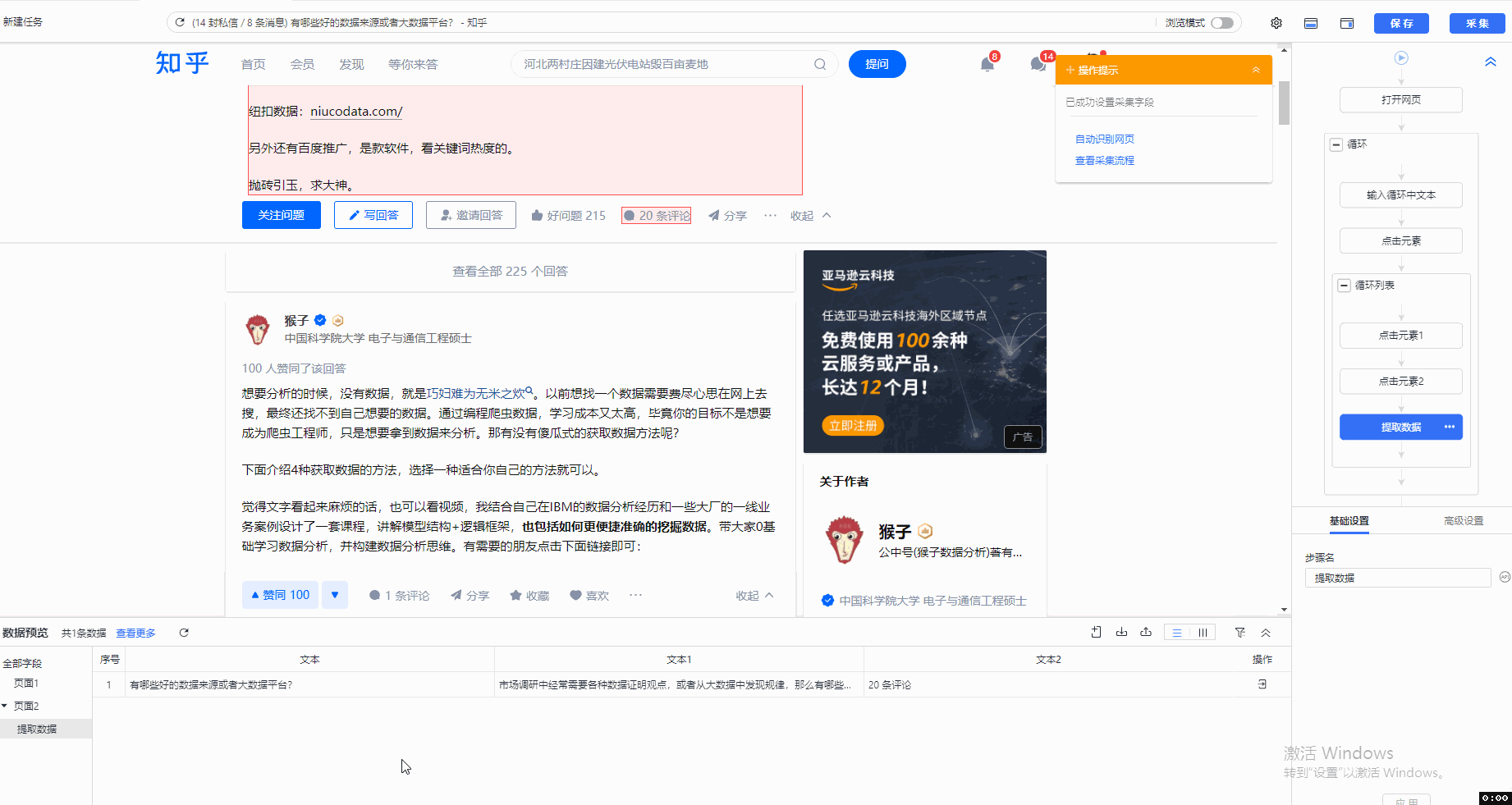Screen dimensions: 1512x805
Task: Switch to 基础设置 tab
Action: [1349, 520]
